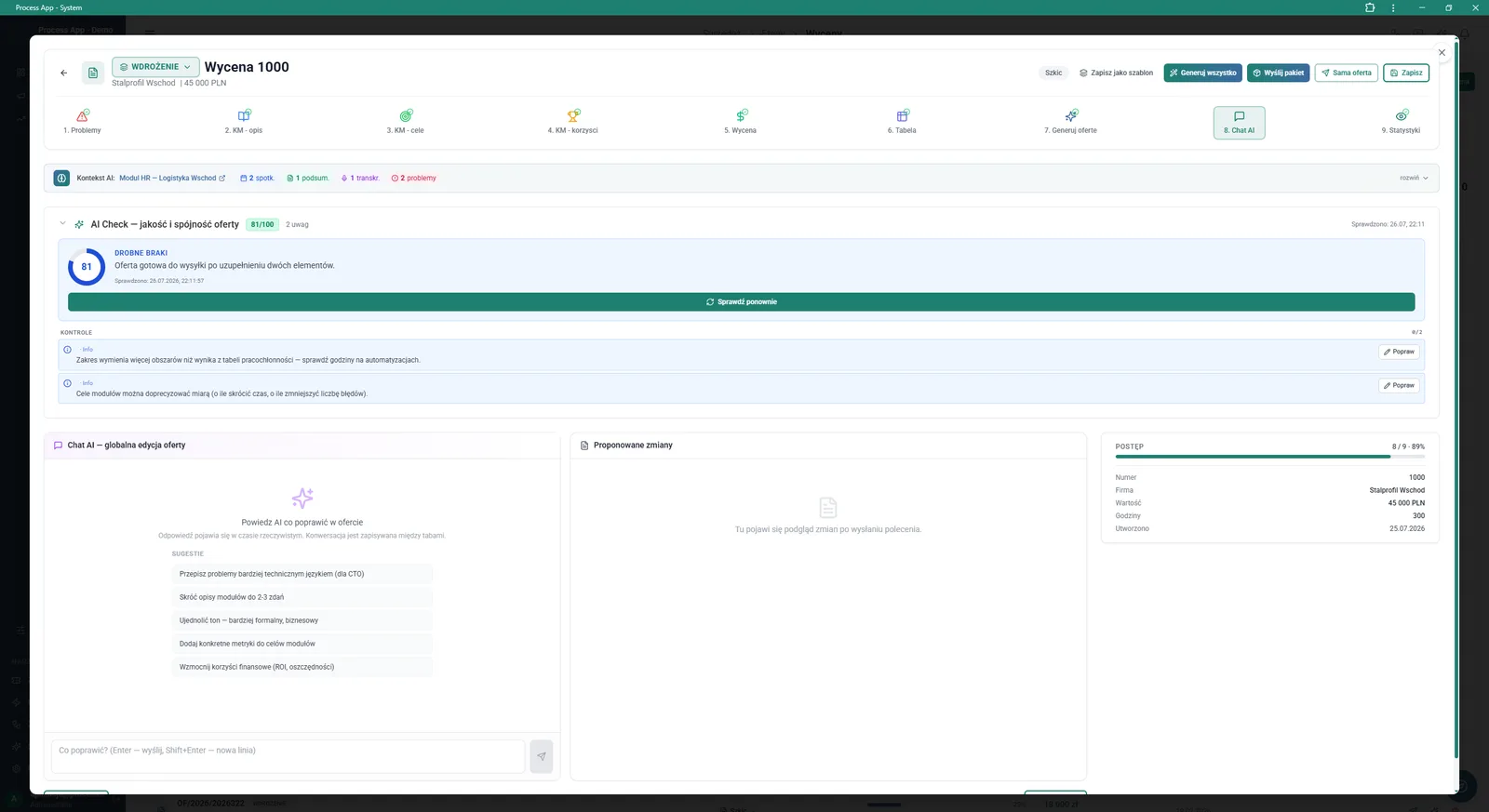Click Popraw for the Zakres remark
Screen dimensions: 1489x812
(x=1399, y=352)
